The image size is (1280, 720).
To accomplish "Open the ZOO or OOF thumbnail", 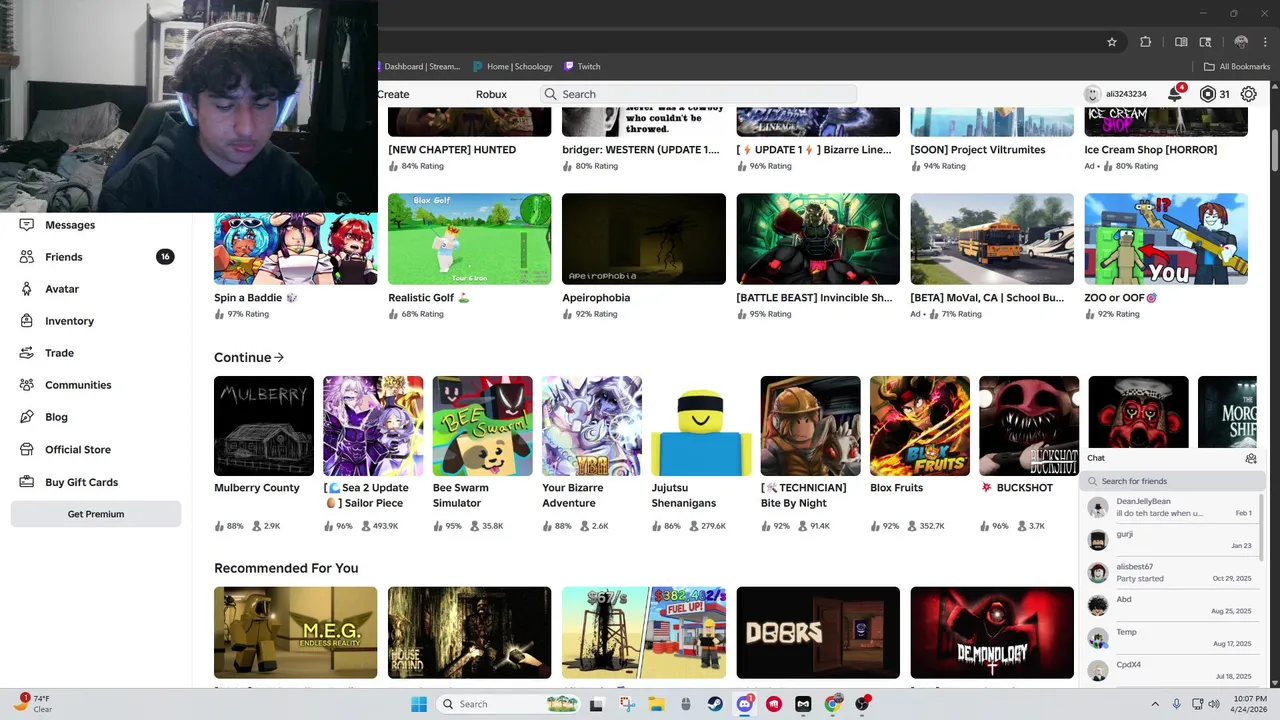I will click(1166, 239).
